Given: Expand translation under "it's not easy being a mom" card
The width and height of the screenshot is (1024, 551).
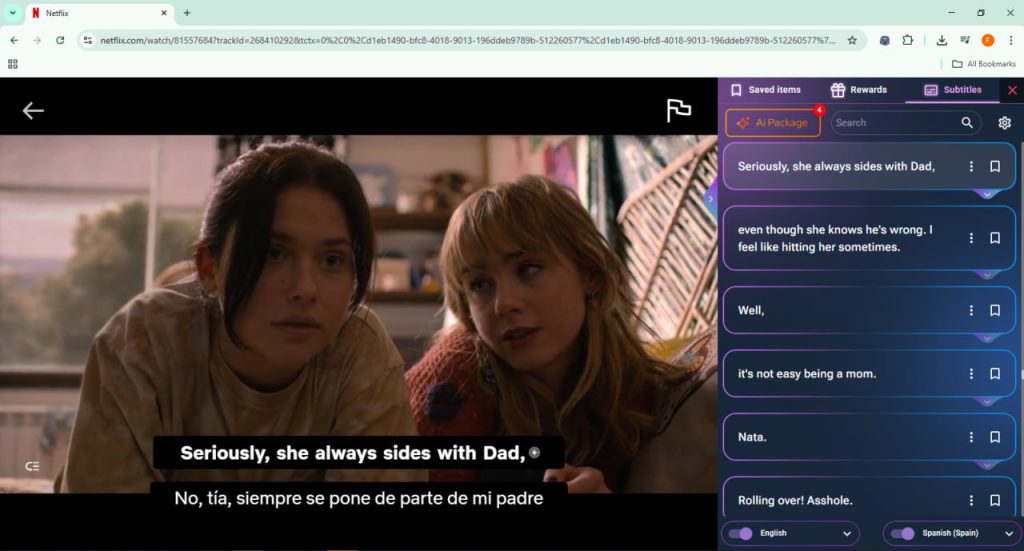Looking at the screenshot, I should tap(987, 401).
